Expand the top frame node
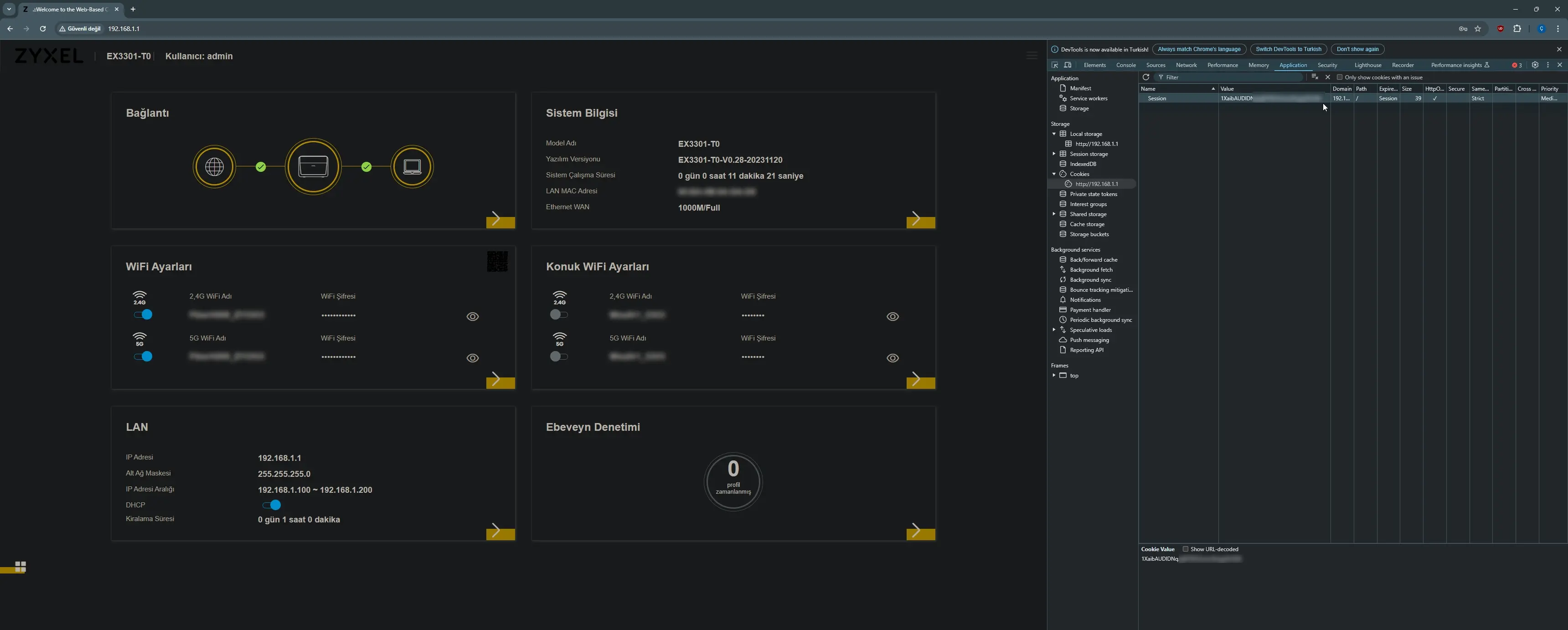Image resolution: width=1568 pixels, height=630 pixels. click(x=1054, y=376)
